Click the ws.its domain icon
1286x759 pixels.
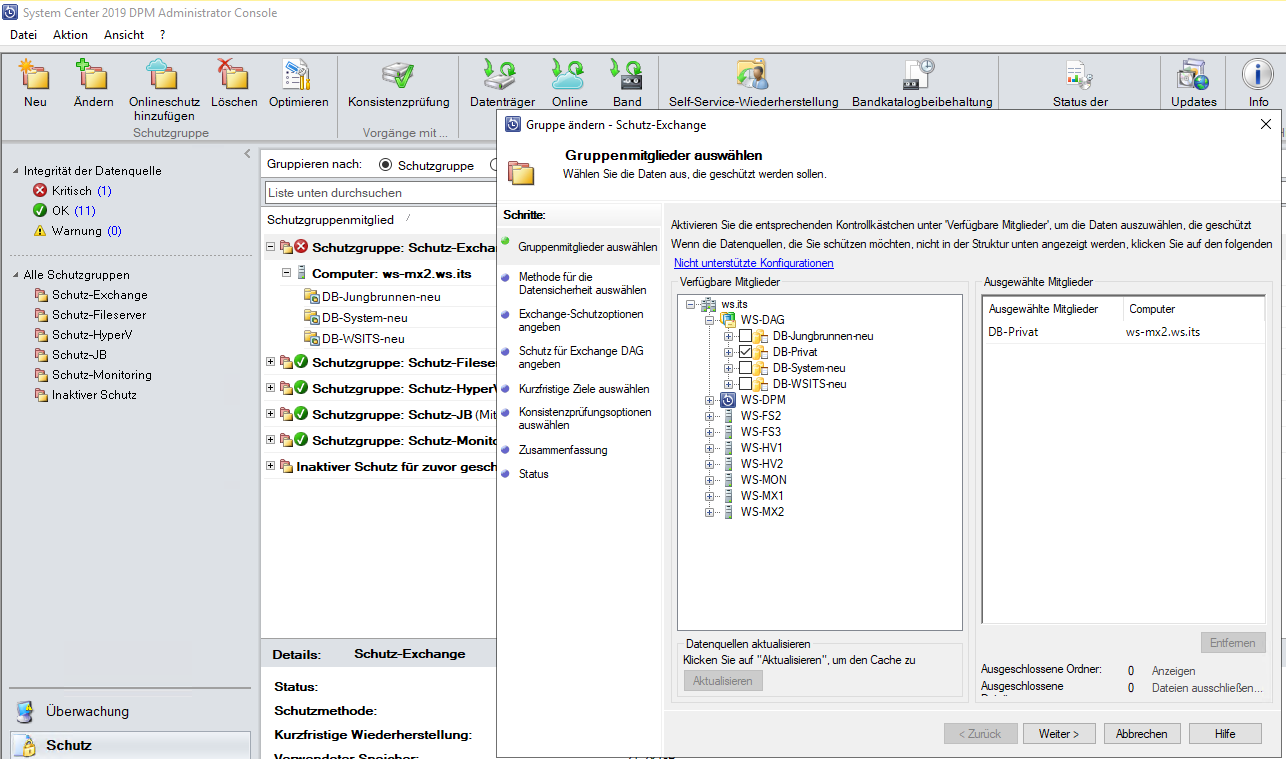(709, 304)
